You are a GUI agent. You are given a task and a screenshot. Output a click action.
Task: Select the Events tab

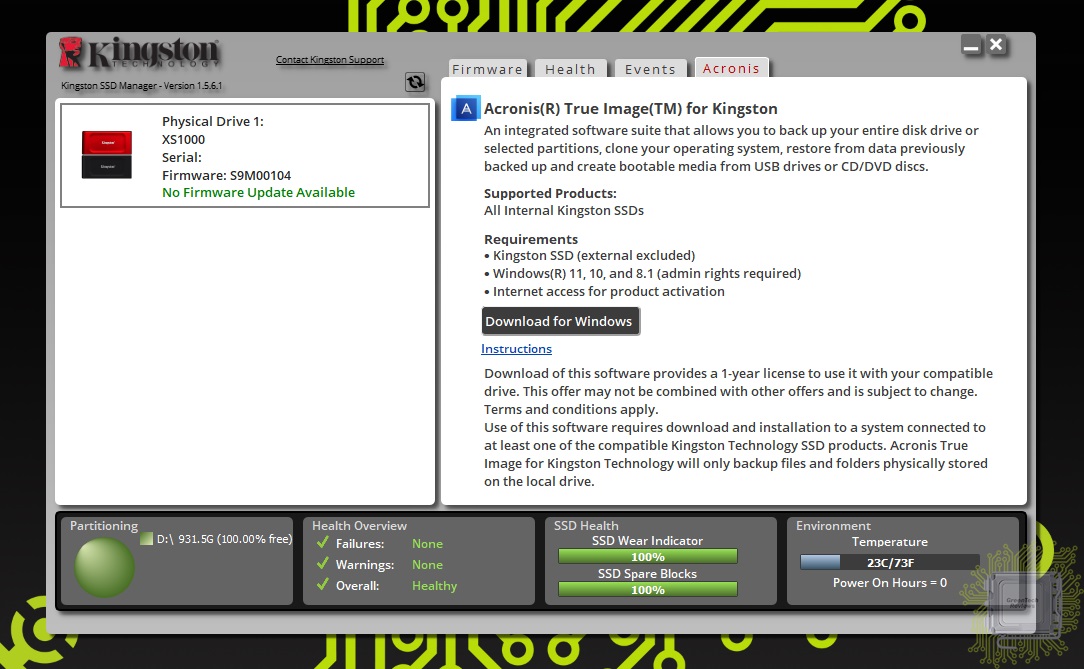pos(650,69)
